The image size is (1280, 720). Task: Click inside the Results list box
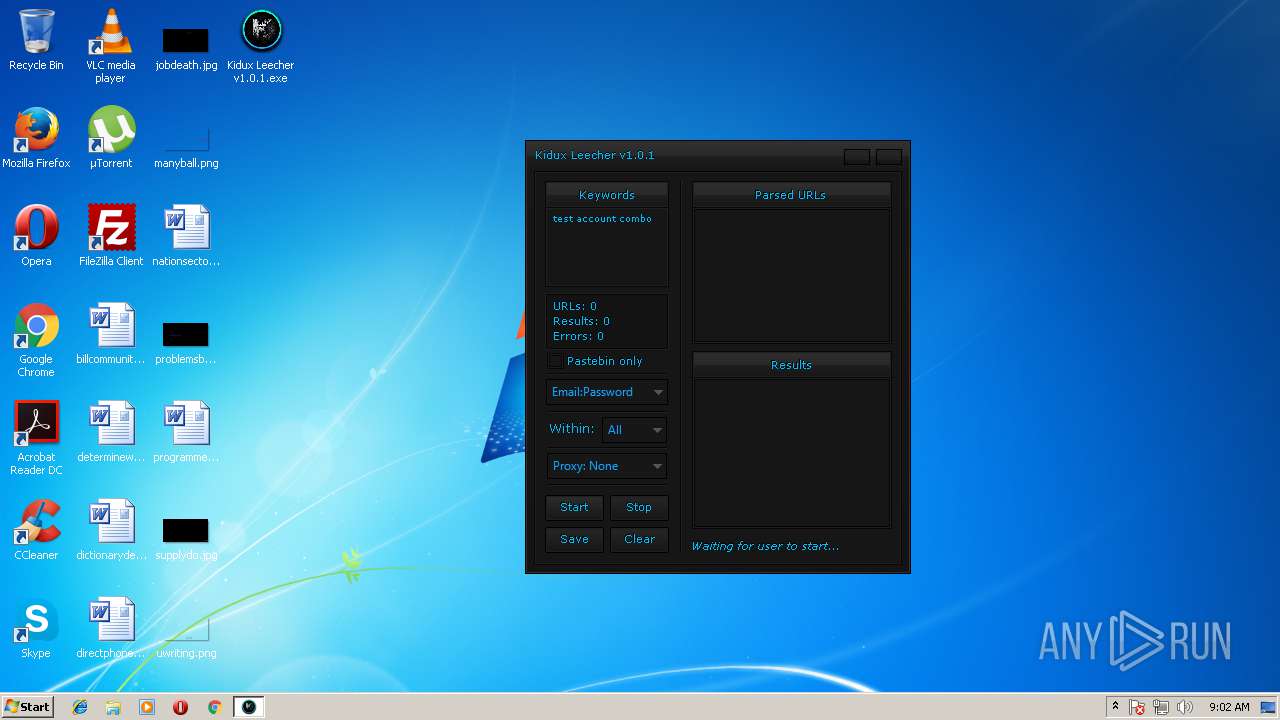[x=791, y=452]
